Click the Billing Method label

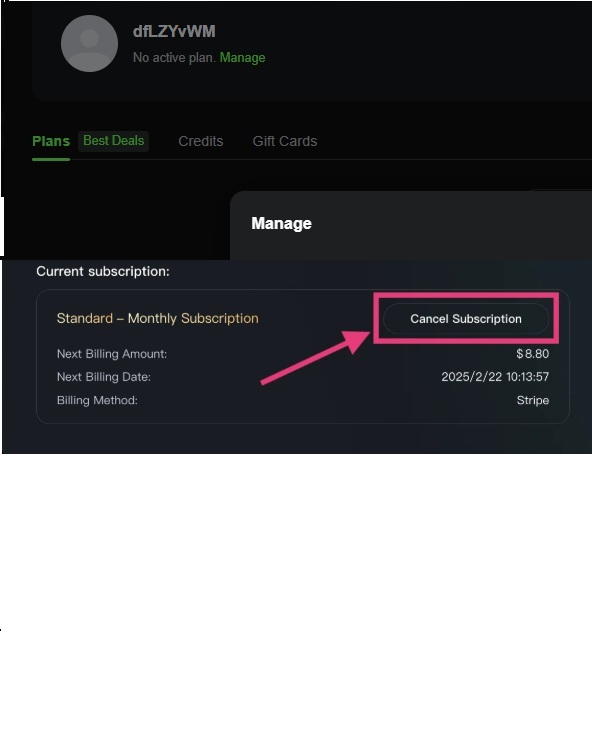point(97,400)
